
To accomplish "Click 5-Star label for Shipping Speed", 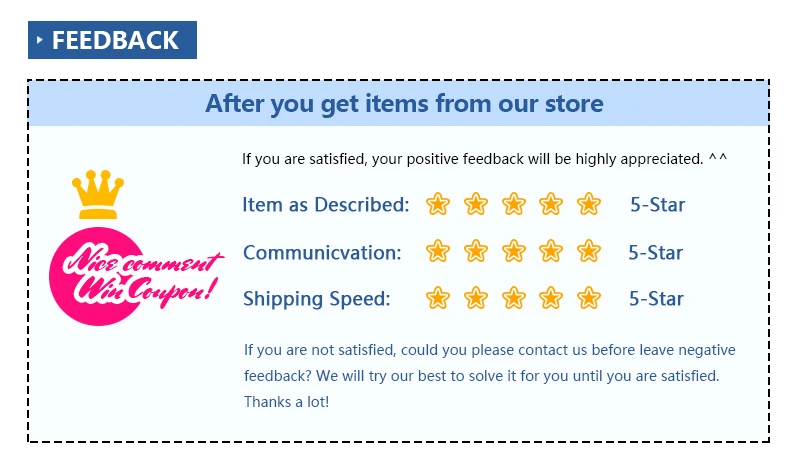I will click(x=656, y=299).
